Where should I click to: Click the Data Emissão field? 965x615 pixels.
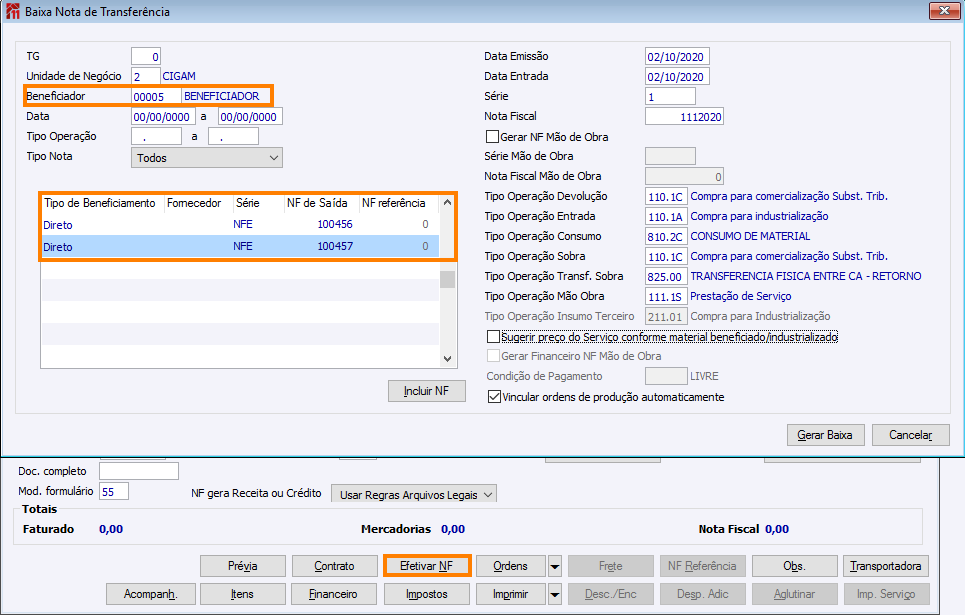click(x=677, y=57)
